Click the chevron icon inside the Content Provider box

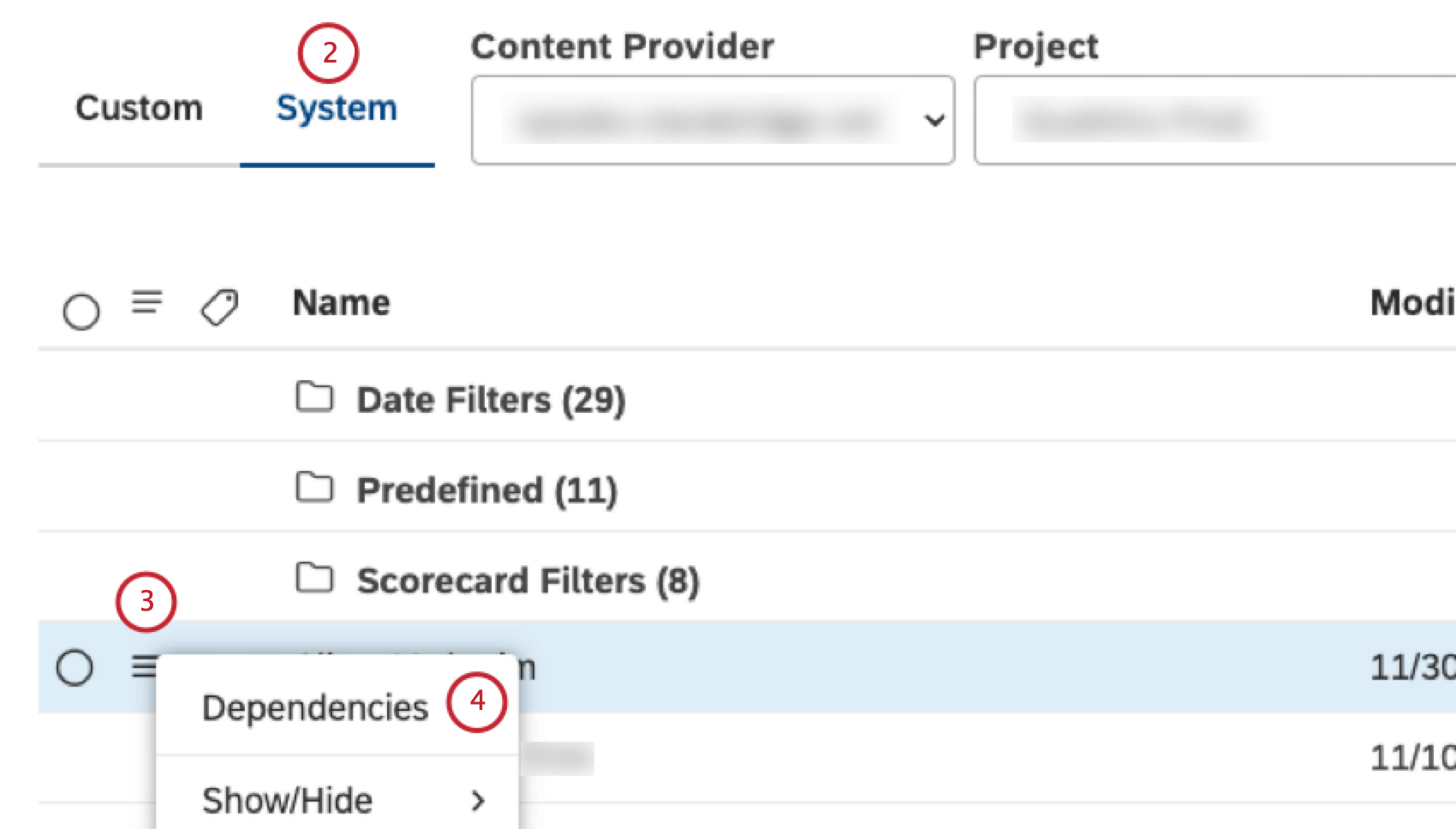(933, 121)
